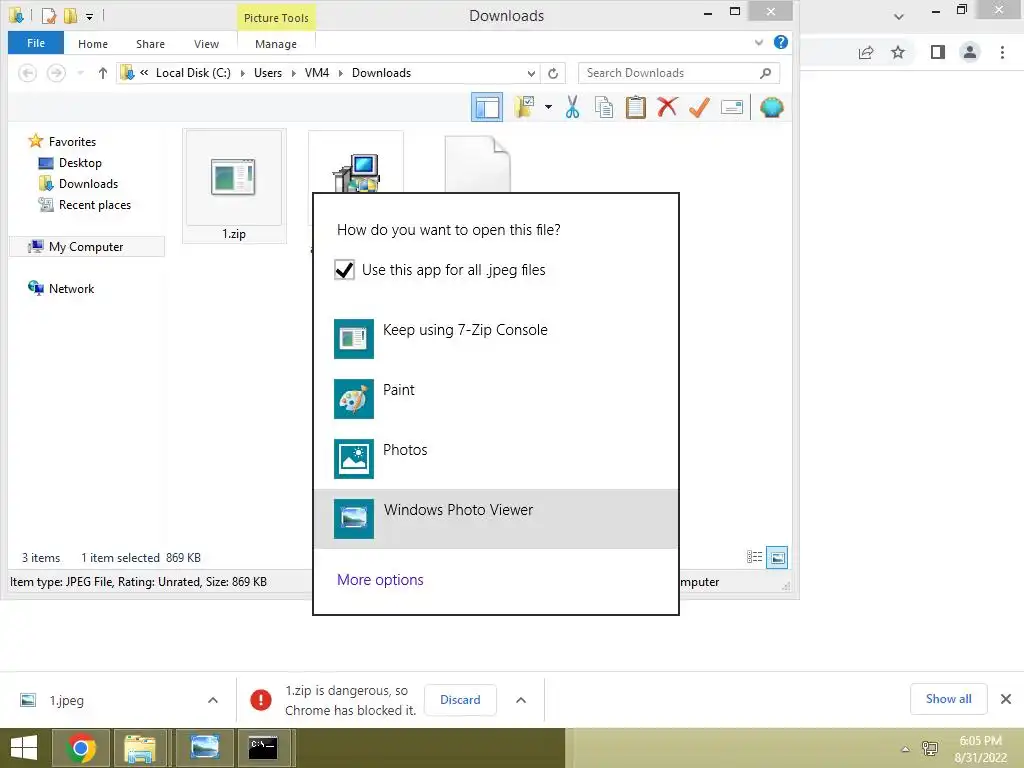1024x768 pixels.
Task: Open Photo Viewer taskbar icon
Action: click(x=204, y=748)
